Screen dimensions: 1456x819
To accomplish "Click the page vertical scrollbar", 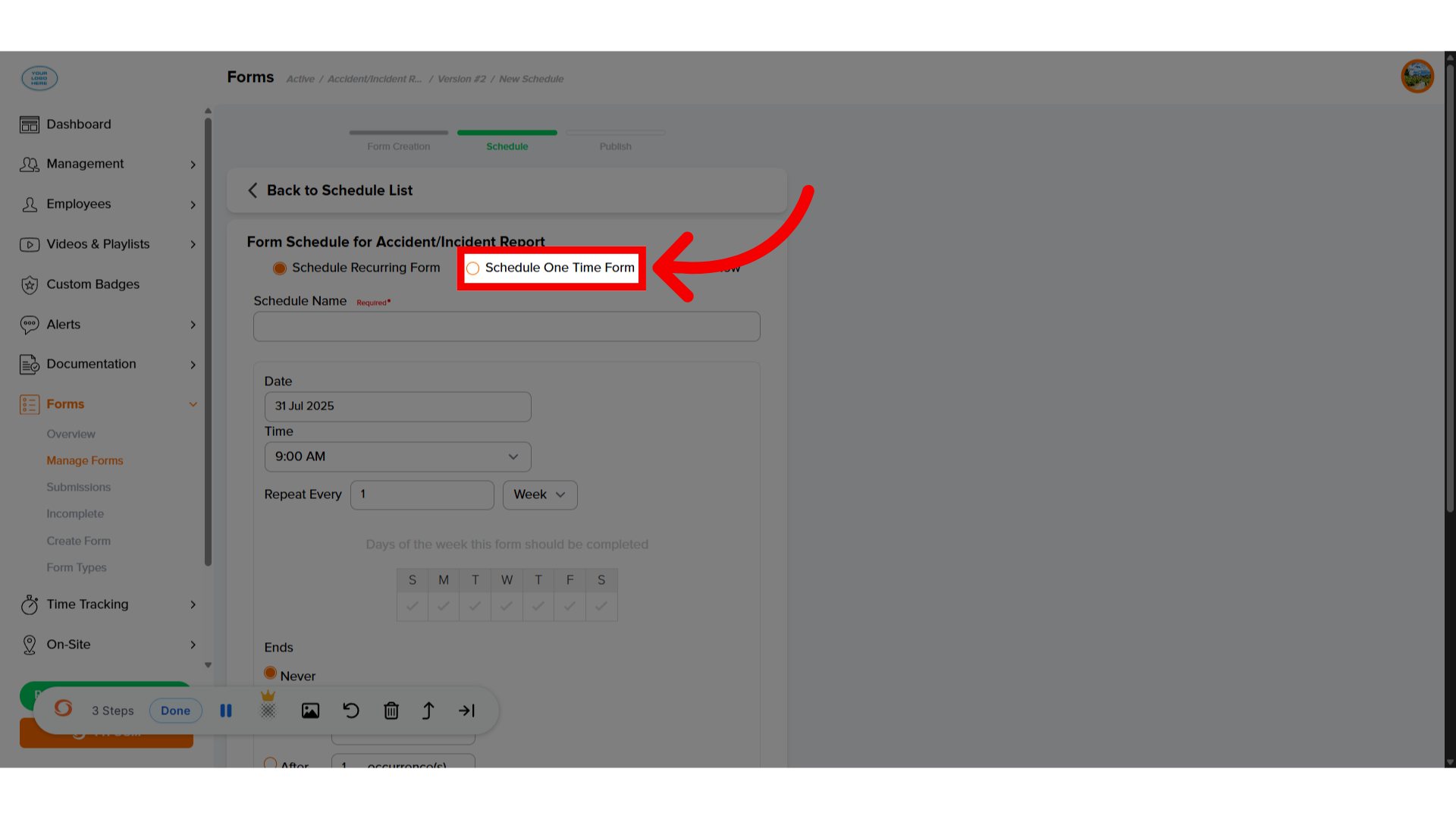I will pos(1450,288).
